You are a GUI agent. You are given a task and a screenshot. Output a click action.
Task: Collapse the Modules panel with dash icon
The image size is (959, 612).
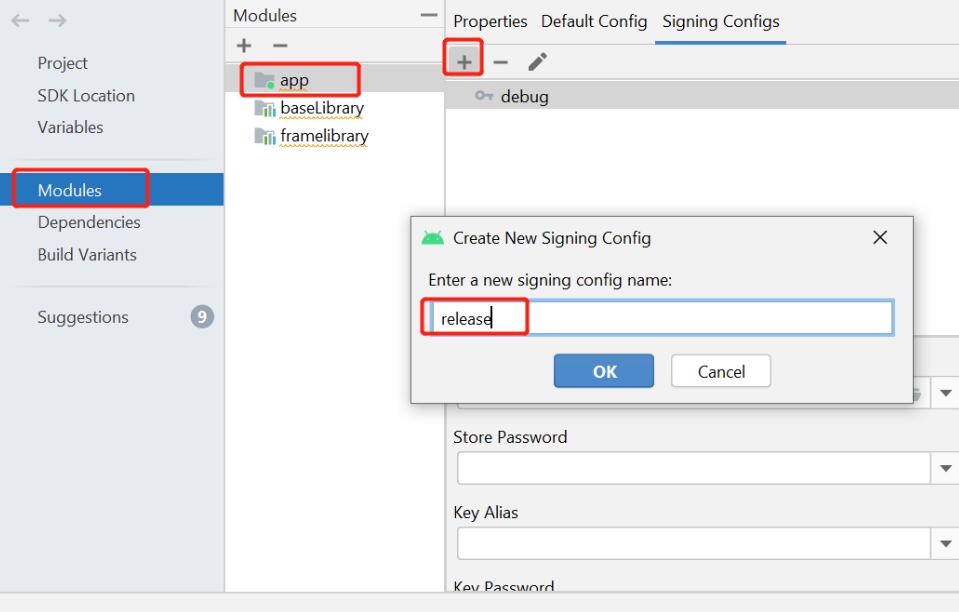tap(429, 15)
